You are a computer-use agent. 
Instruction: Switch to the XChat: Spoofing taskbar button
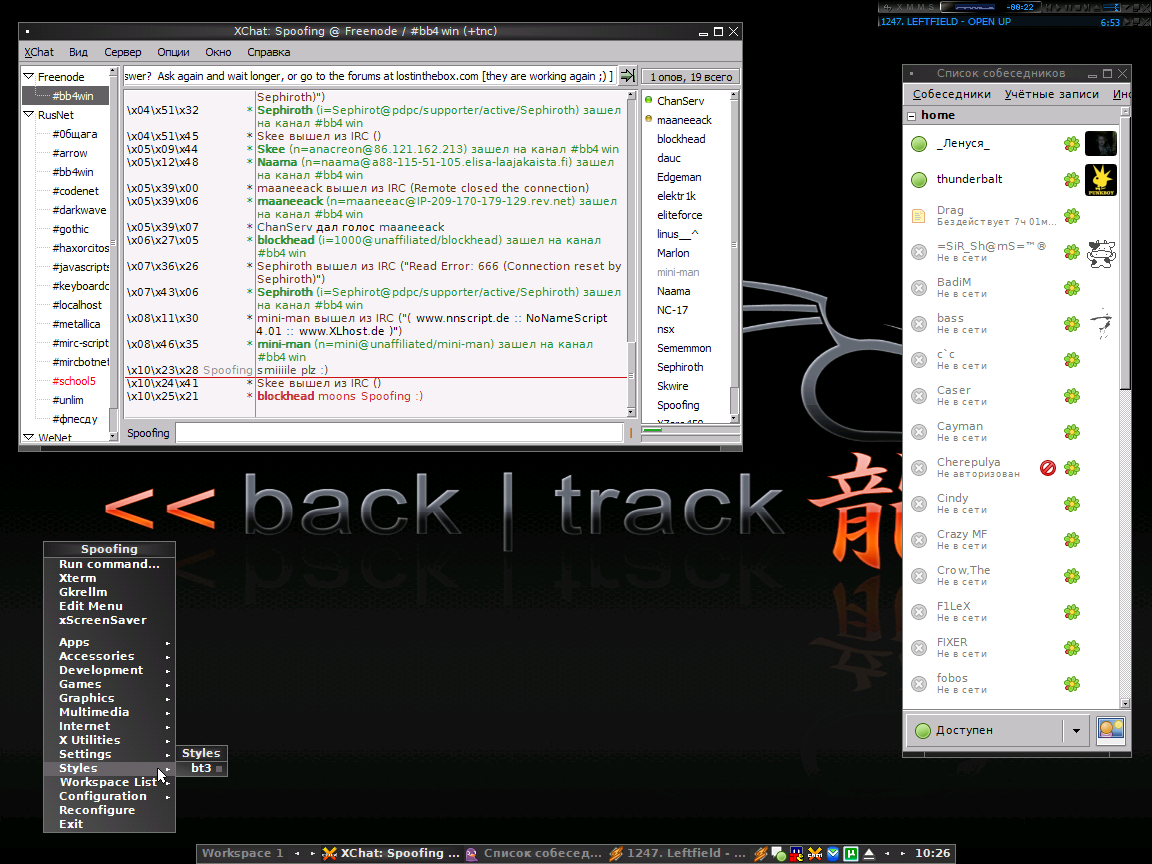point(393,854)
